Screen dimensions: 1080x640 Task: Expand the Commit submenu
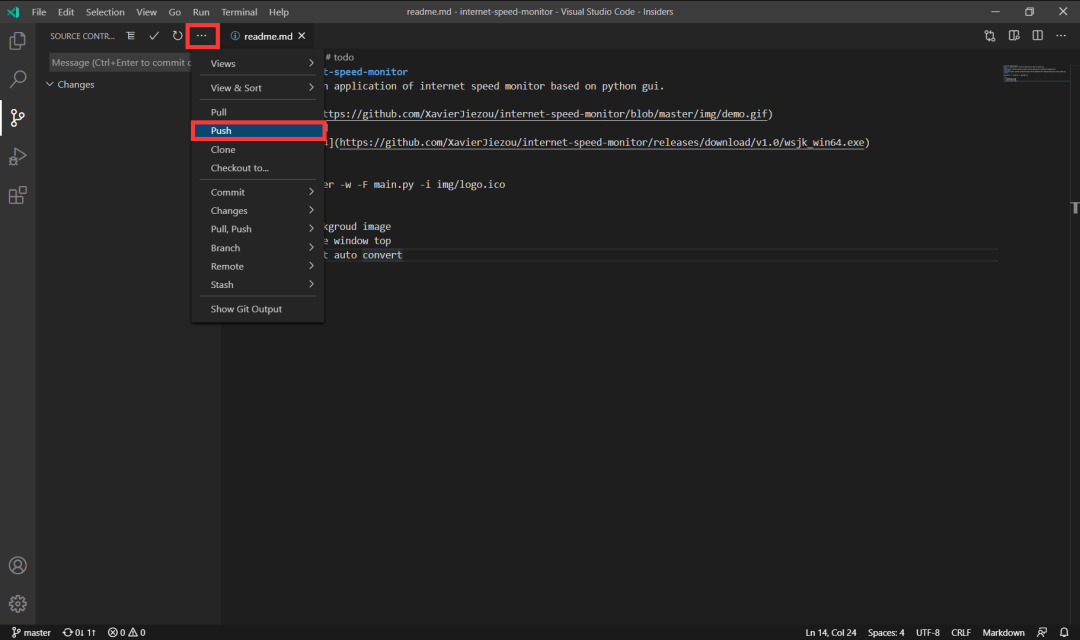[x=258, y=192]
